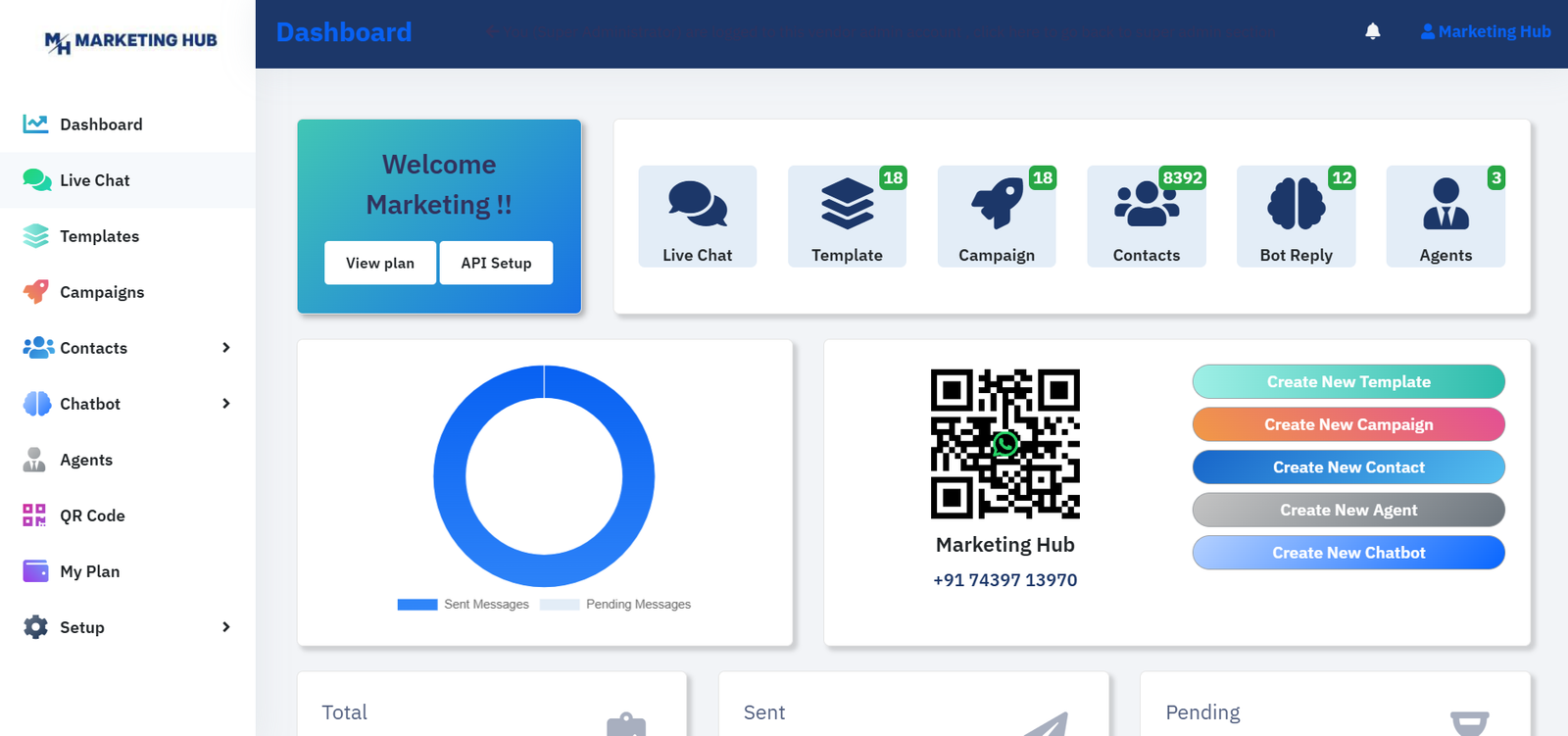Viewport: 1568px width, 736px height.
Task: Toggle the Sent Messages legend swatch
Action: [x=417, y=605]
